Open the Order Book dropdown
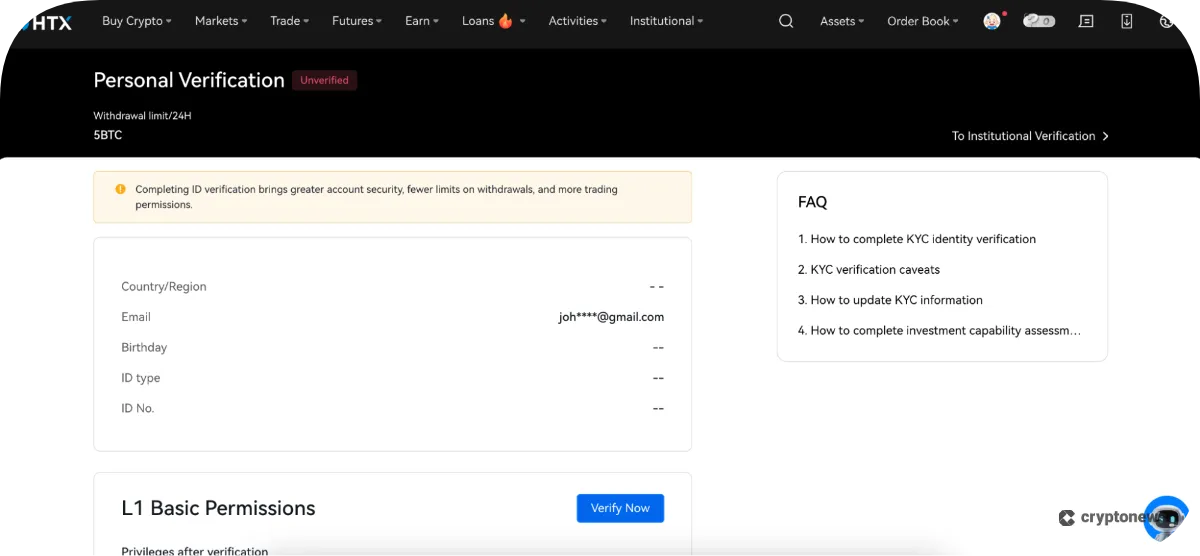This screenshot has width=1200, height=556. [x=922, y=21]
